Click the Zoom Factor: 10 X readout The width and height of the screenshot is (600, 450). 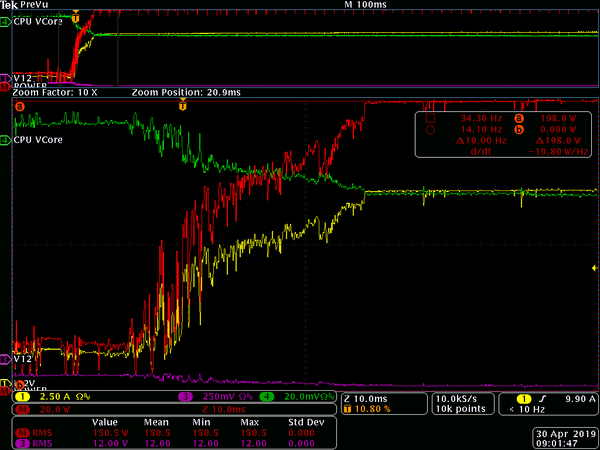click(55, 92)
